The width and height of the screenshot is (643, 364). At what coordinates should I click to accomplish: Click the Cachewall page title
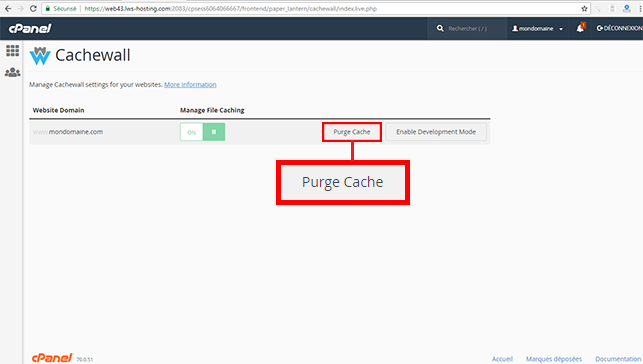(x=93, y=55)
